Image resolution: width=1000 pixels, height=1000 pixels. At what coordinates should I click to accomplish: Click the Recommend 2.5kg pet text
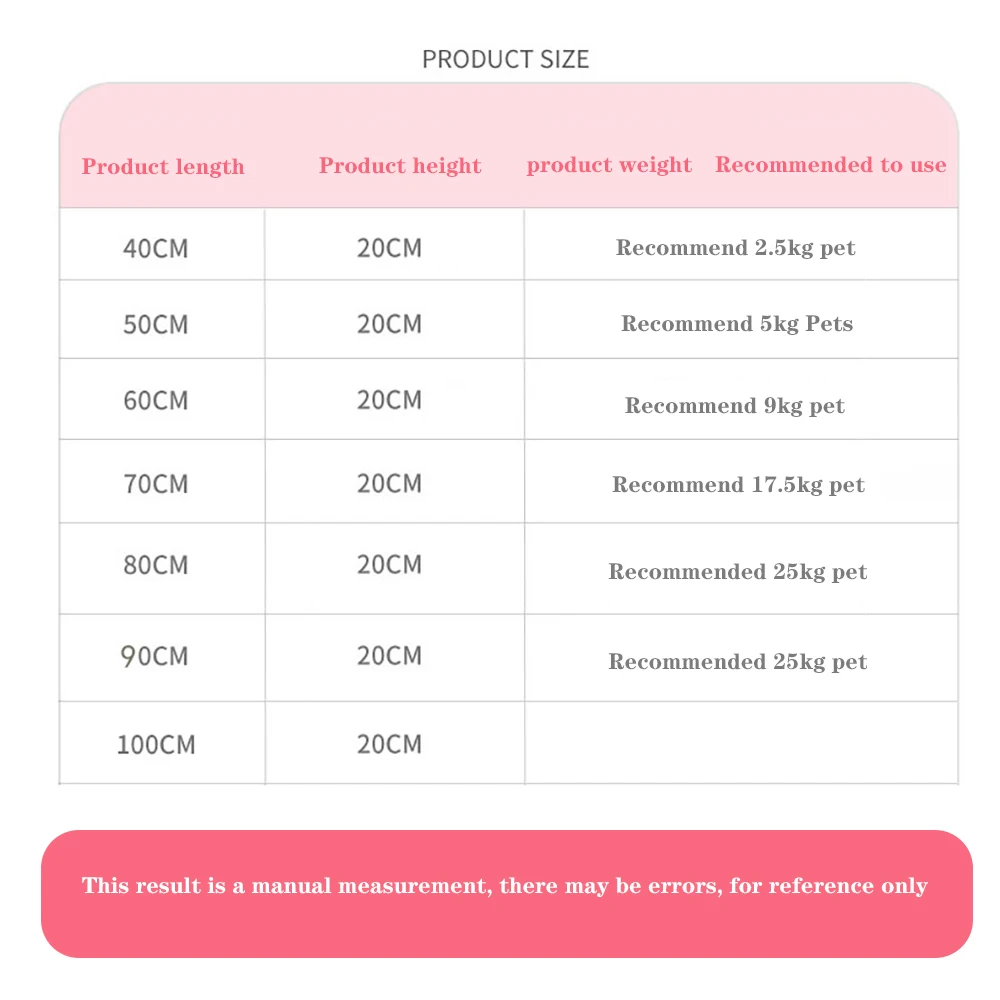click(x=735, y=248)
